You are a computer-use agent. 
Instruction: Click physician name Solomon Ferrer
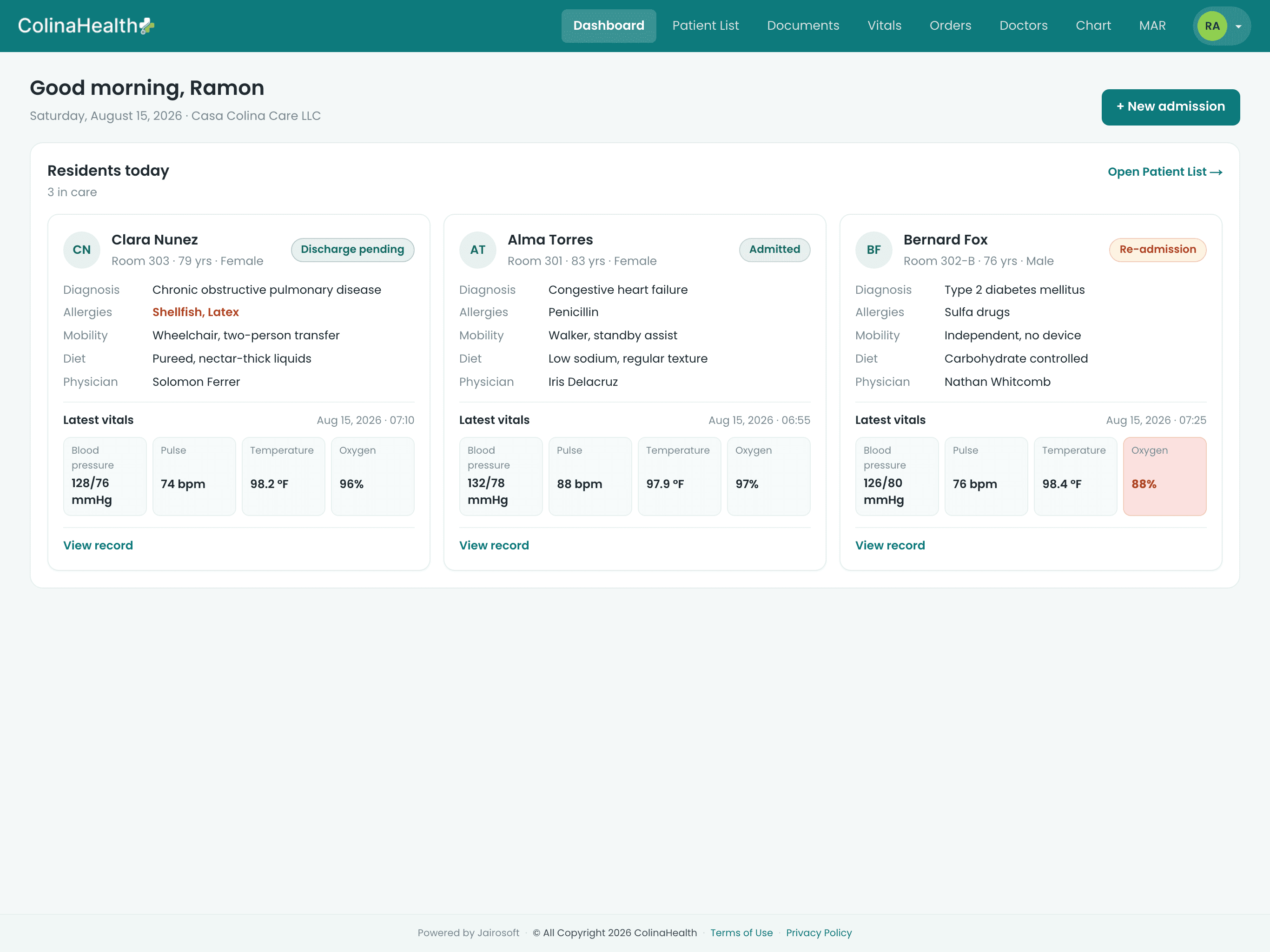tap(196, 382)
